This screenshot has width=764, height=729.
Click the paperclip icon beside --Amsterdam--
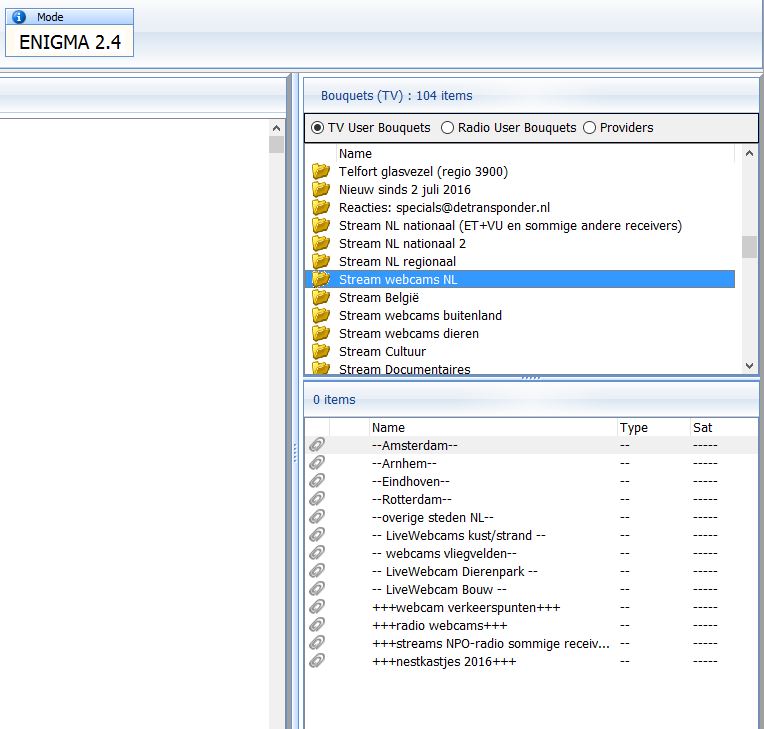coord(317,445)
